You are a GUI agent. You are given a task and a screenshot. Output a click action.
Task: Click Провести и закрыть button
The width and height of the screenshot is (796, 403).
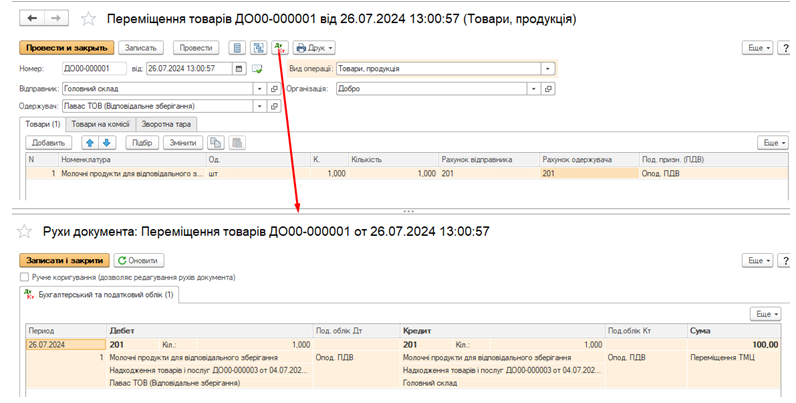[x=64, y=47]
